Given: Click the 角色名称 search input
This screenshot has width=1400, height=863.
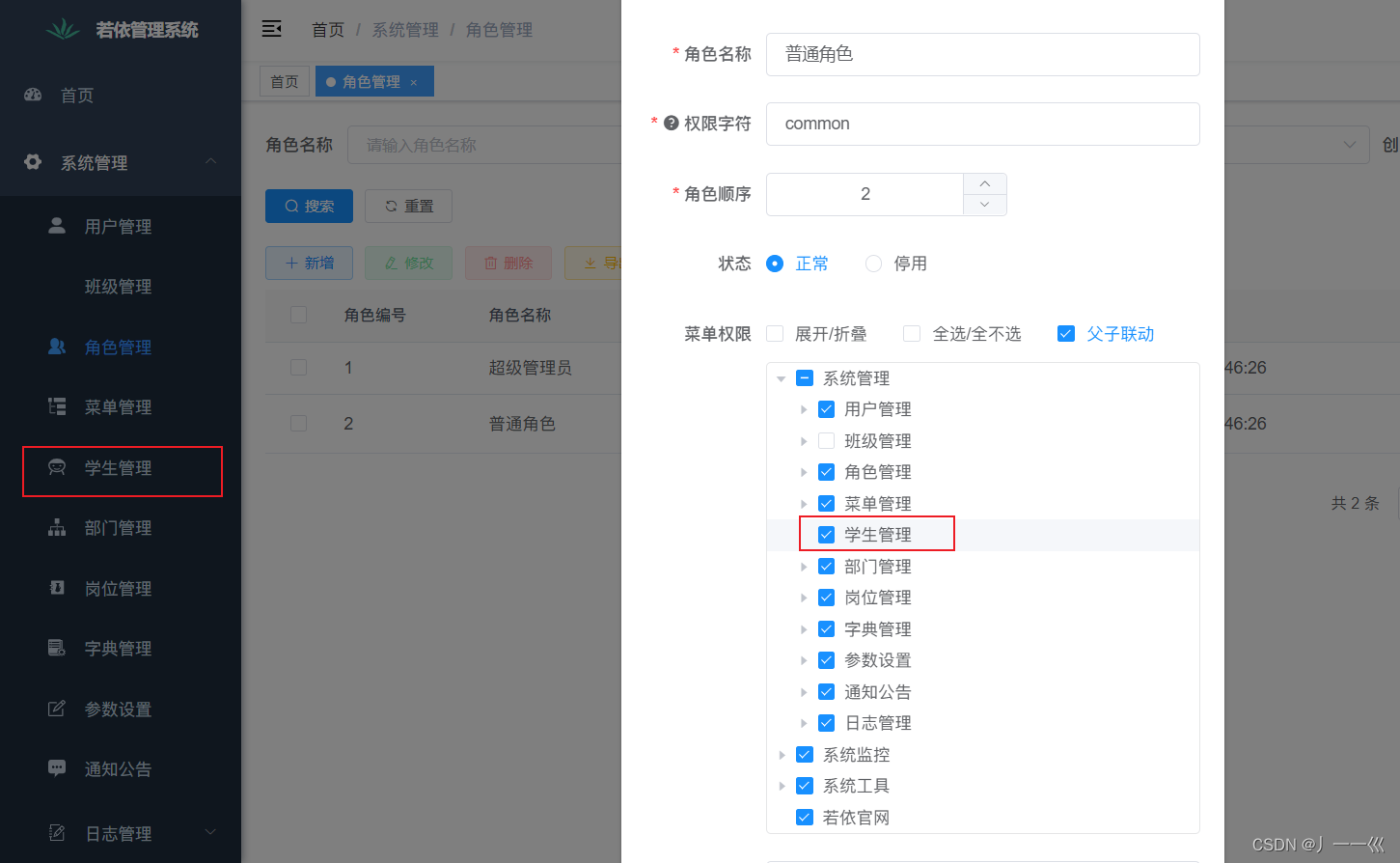Looking at the screenshot, I should coord(484,145).
